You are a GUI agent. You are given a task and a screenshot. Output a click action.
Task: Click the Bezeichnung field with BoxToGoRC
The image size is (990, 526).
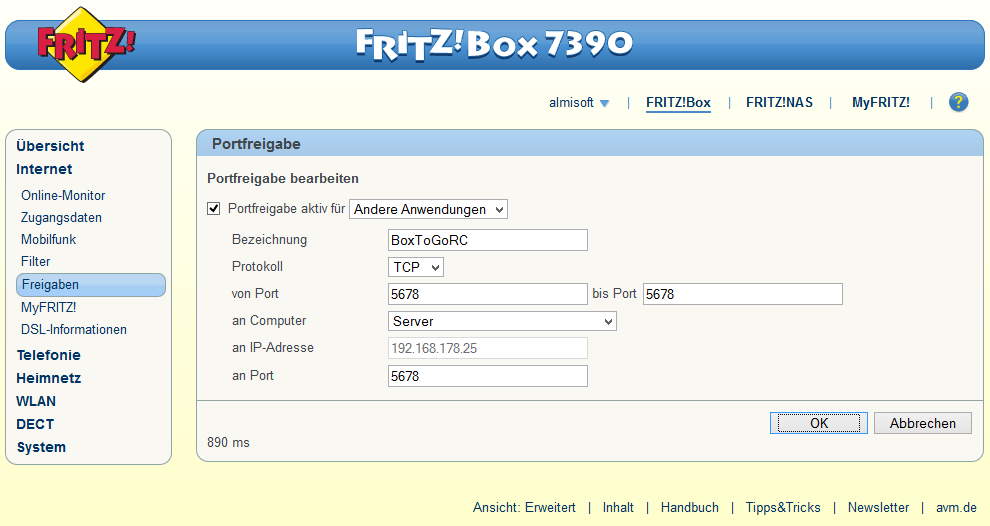click(x=487, y=240)
